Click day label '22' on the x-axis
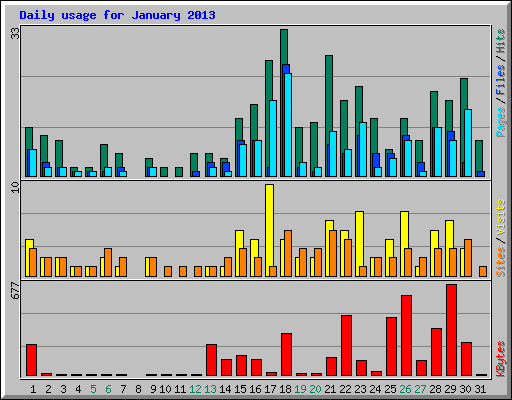 [x=345, y=389]
